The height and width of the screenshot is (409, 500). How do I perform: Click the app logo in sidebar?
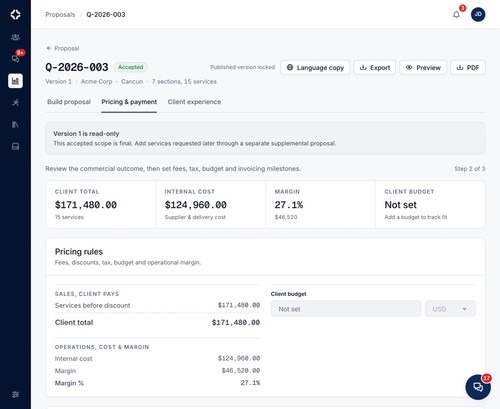point(15,14)
